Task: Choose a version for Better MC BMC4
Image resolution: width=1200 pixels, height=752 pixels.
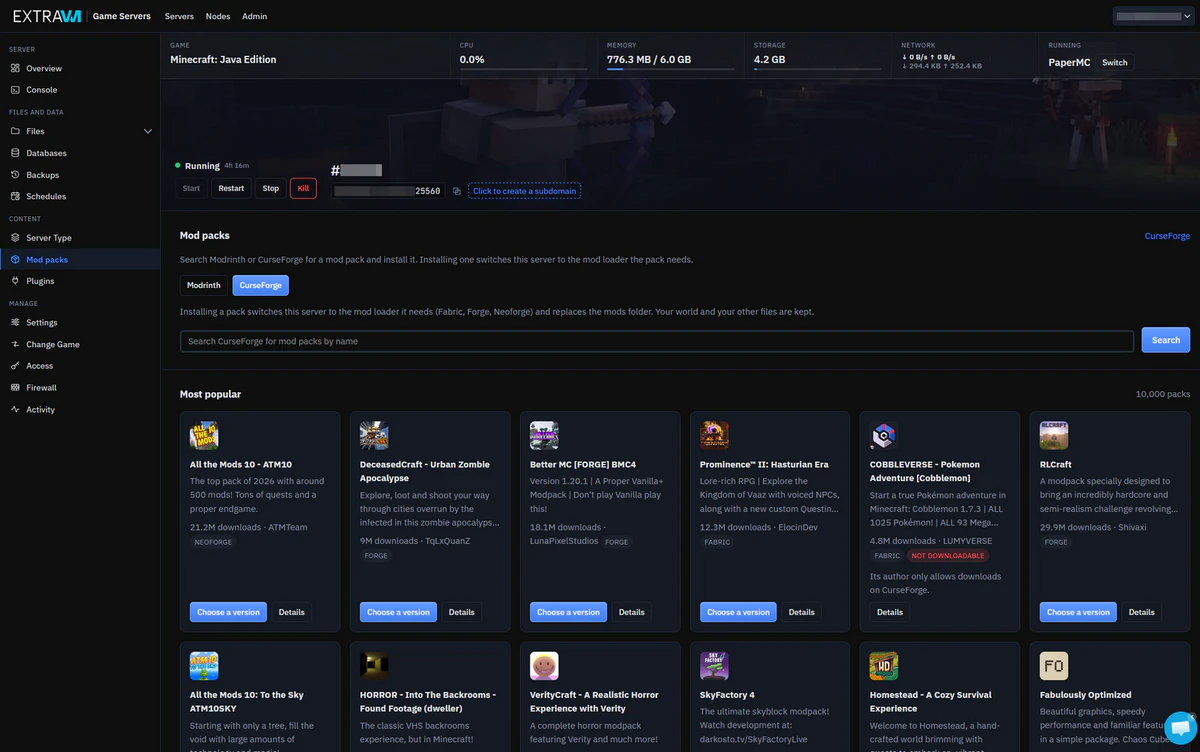Action: [x=569, y=612]
